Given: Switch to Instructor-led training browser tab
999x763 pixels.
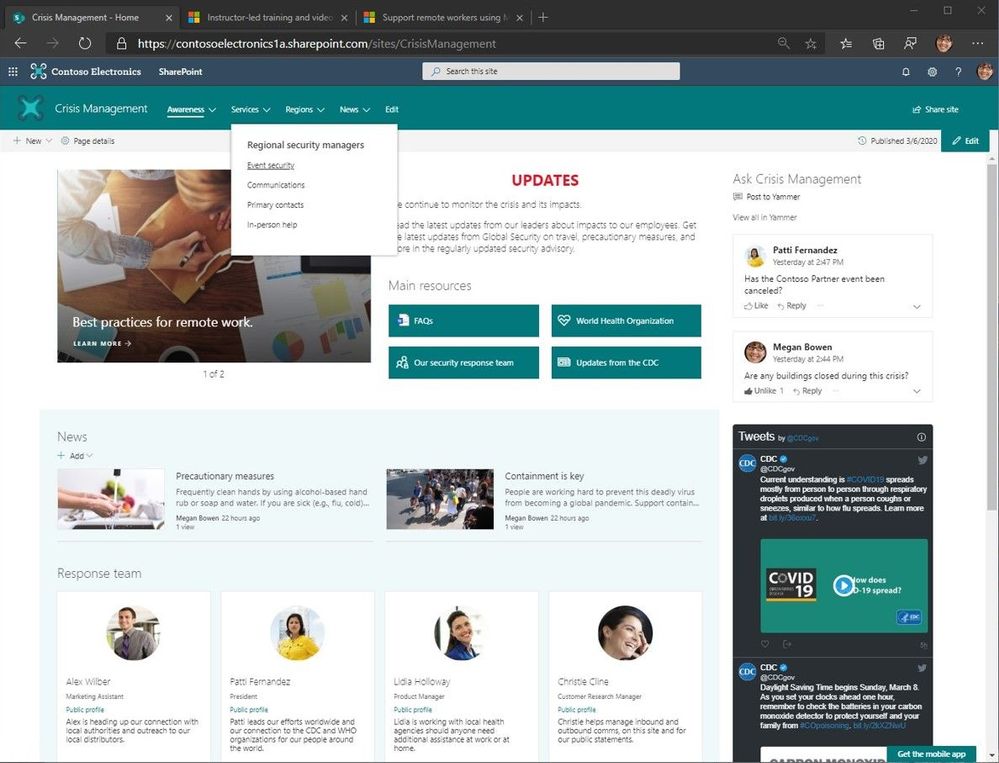Looking at the screenshot, I should 268,17.
